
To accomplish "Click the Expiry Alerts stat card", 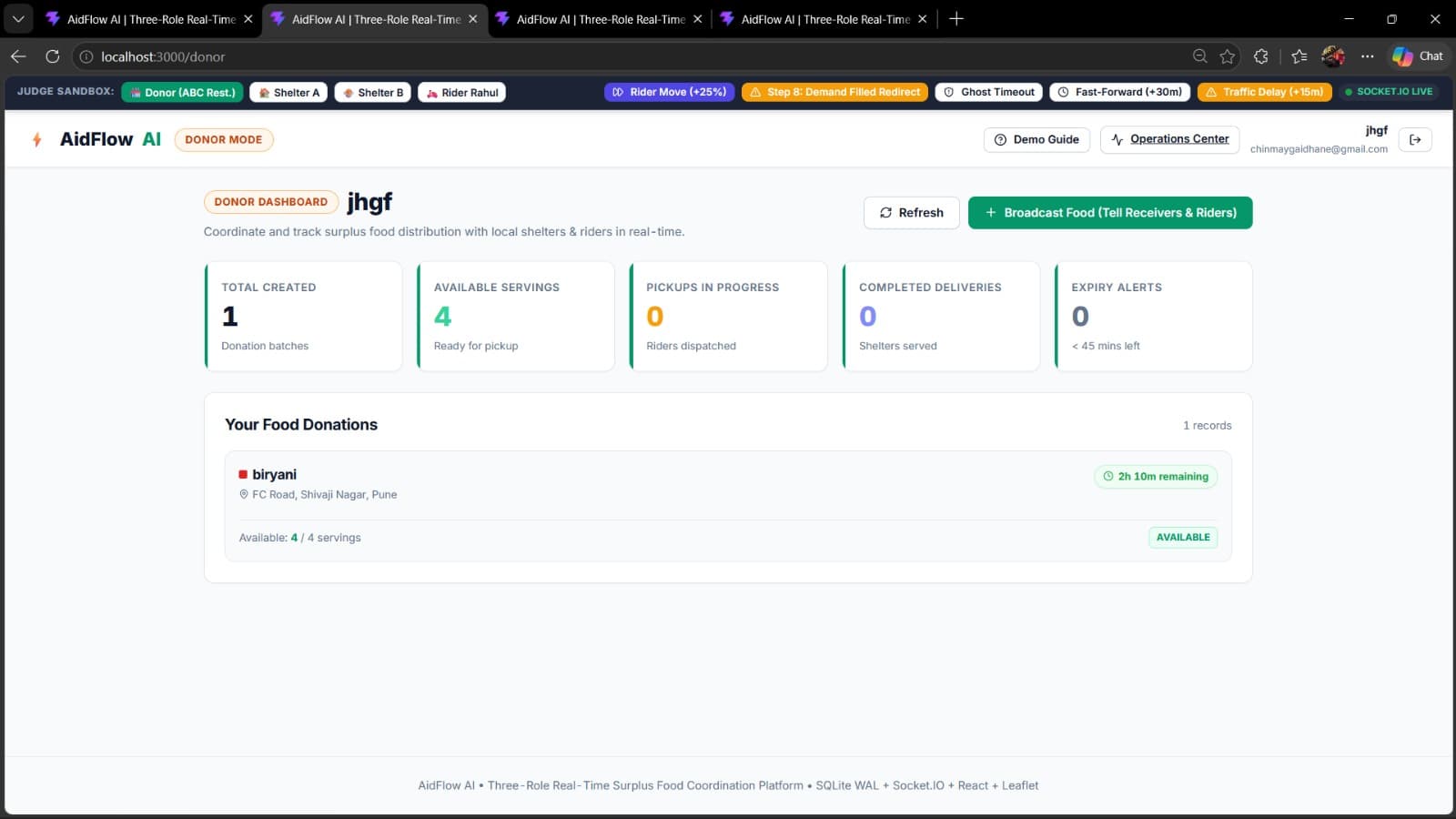I will pyautogui.click(x=1153, y=316).
